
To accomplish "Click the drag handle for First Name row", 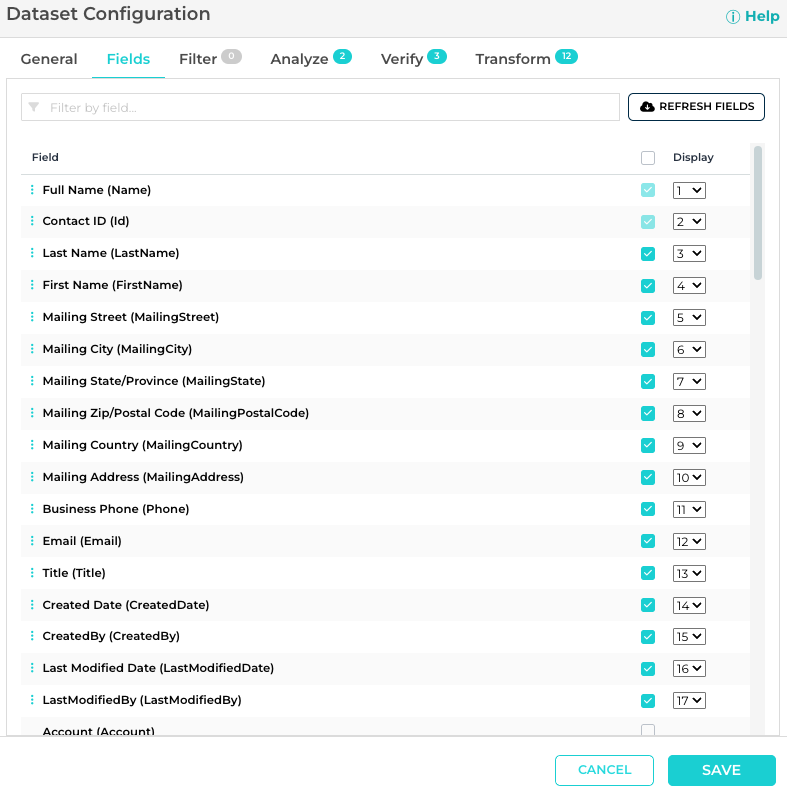I will (32, 285).
